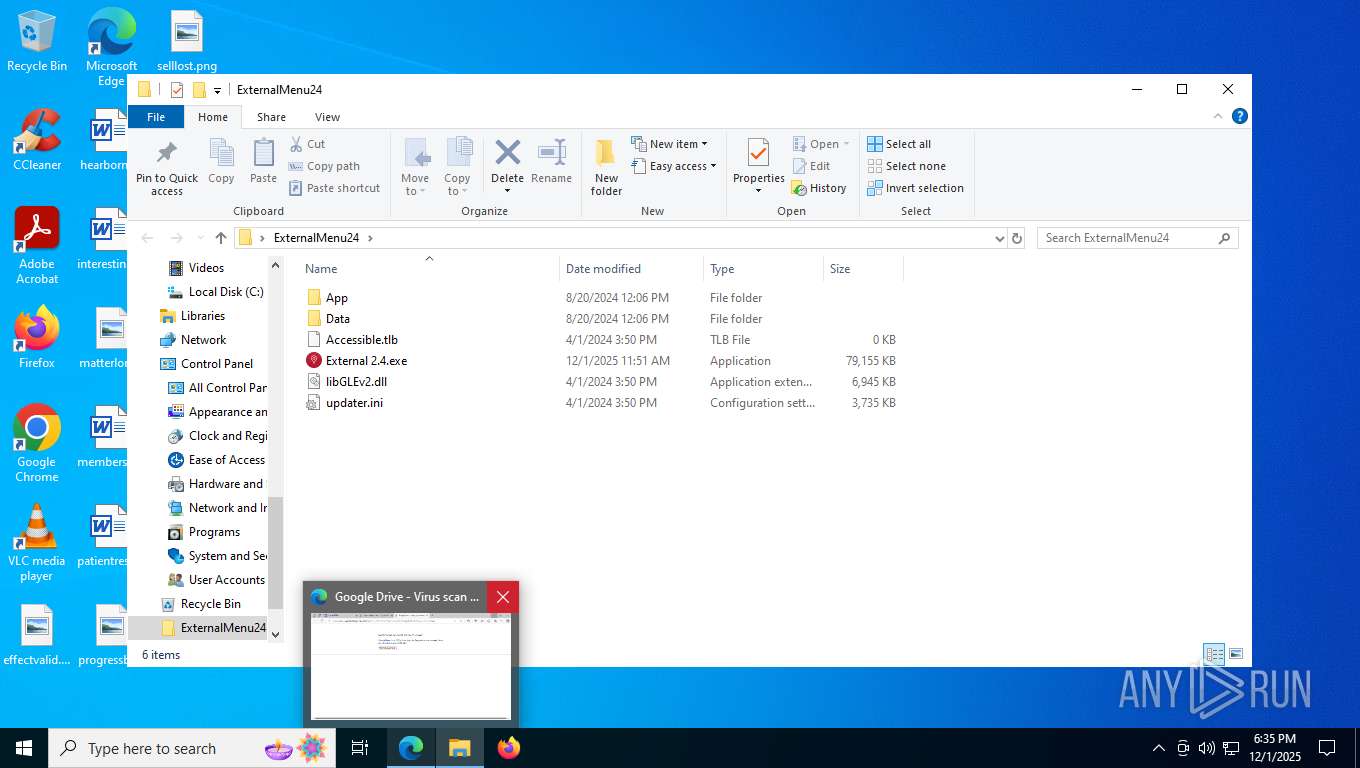The width and height of the screenshot is (1360, 768).
Task: Select Accessible.tlb file
Action: (361, 340)
